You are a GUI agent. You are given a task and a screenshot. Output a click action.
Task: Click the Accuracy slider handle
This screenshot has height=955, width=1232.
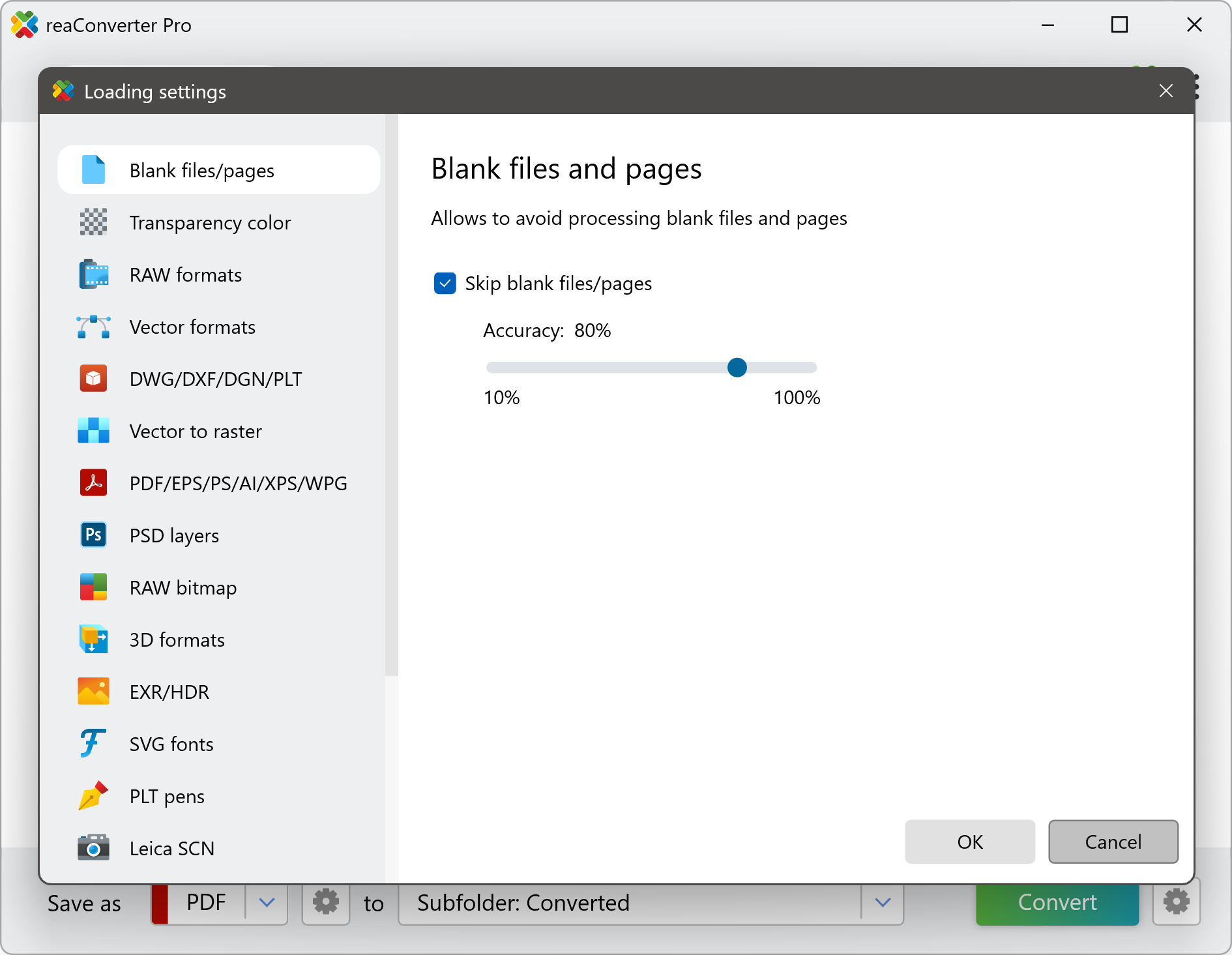point(737,368)
